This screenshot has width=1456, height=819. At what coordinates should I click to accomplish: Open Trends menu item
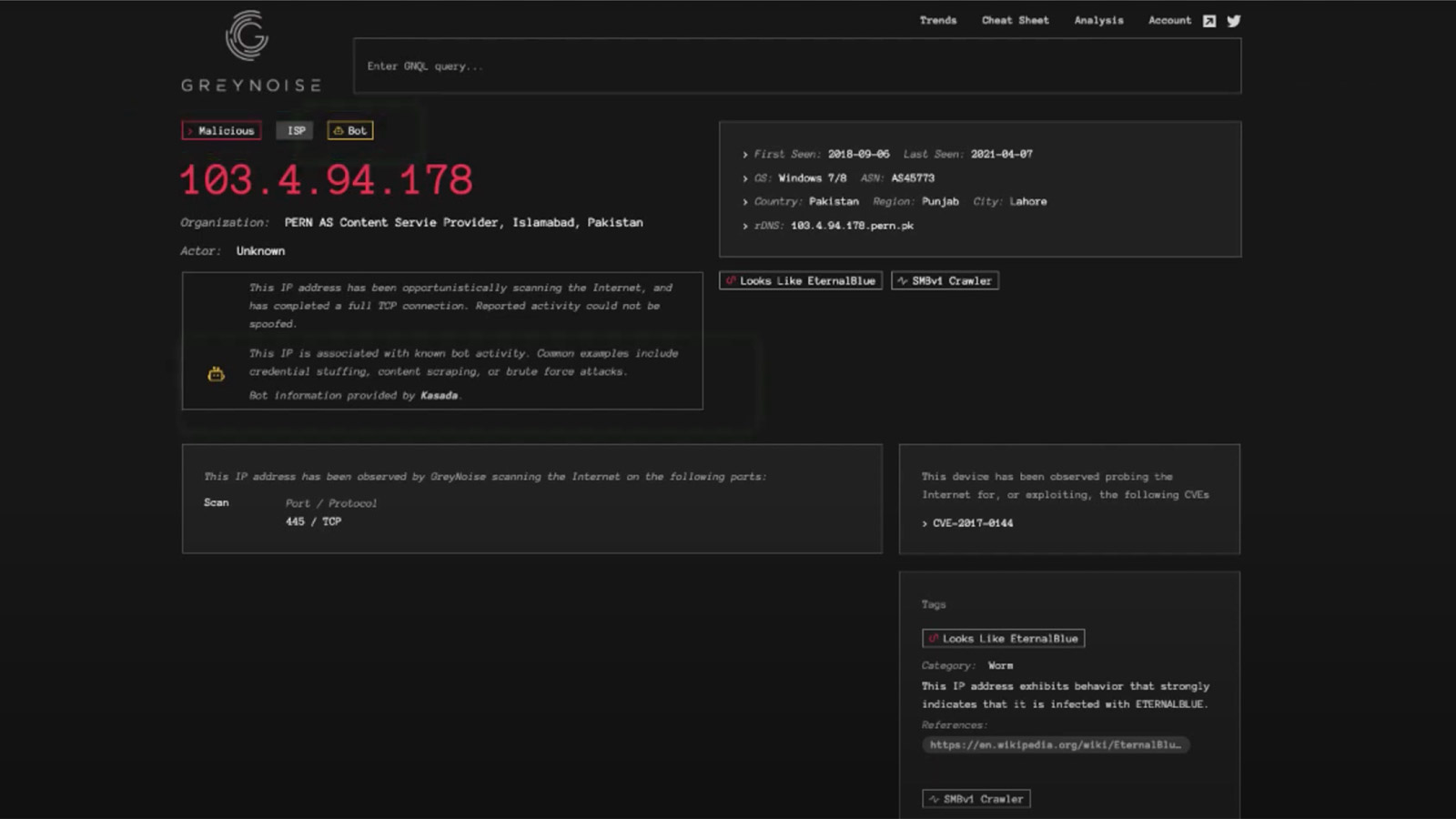[x=937, y=20]
